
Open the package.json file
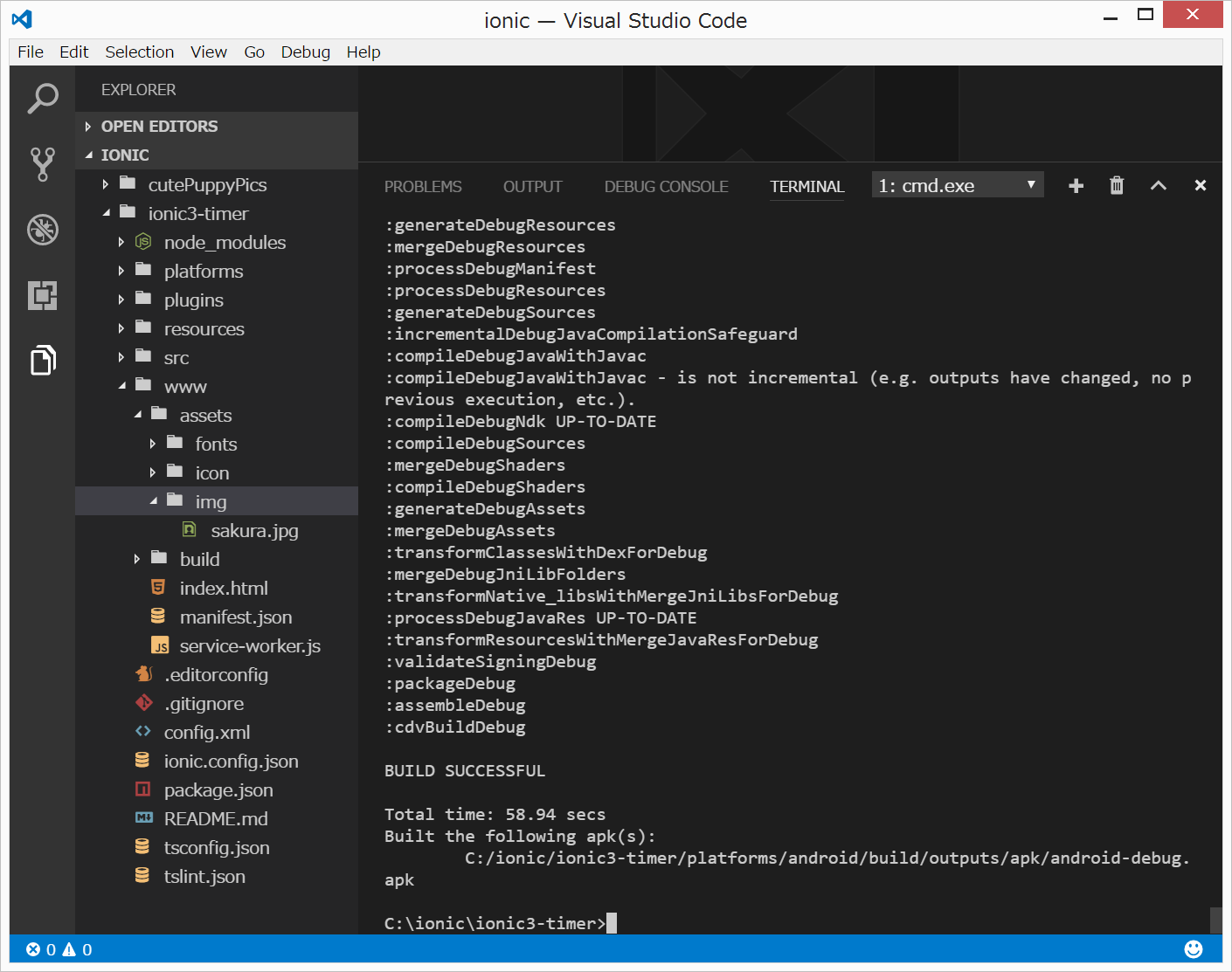tap(218, 790)
